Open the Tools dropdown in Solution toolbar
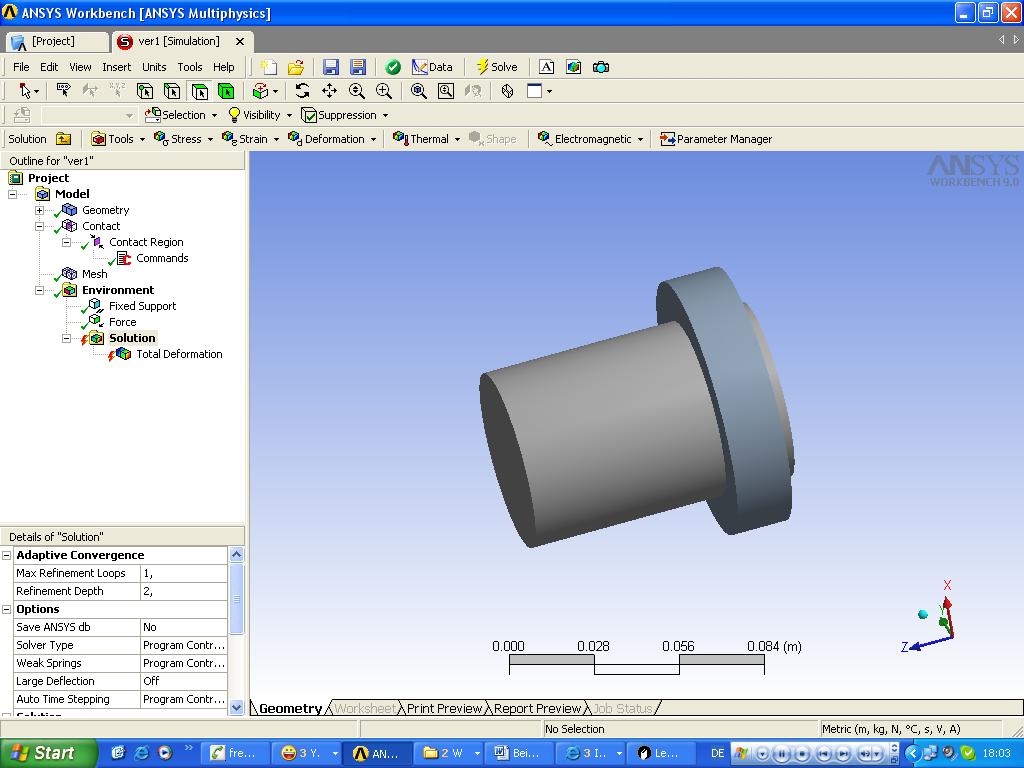 tap(118, 138)
